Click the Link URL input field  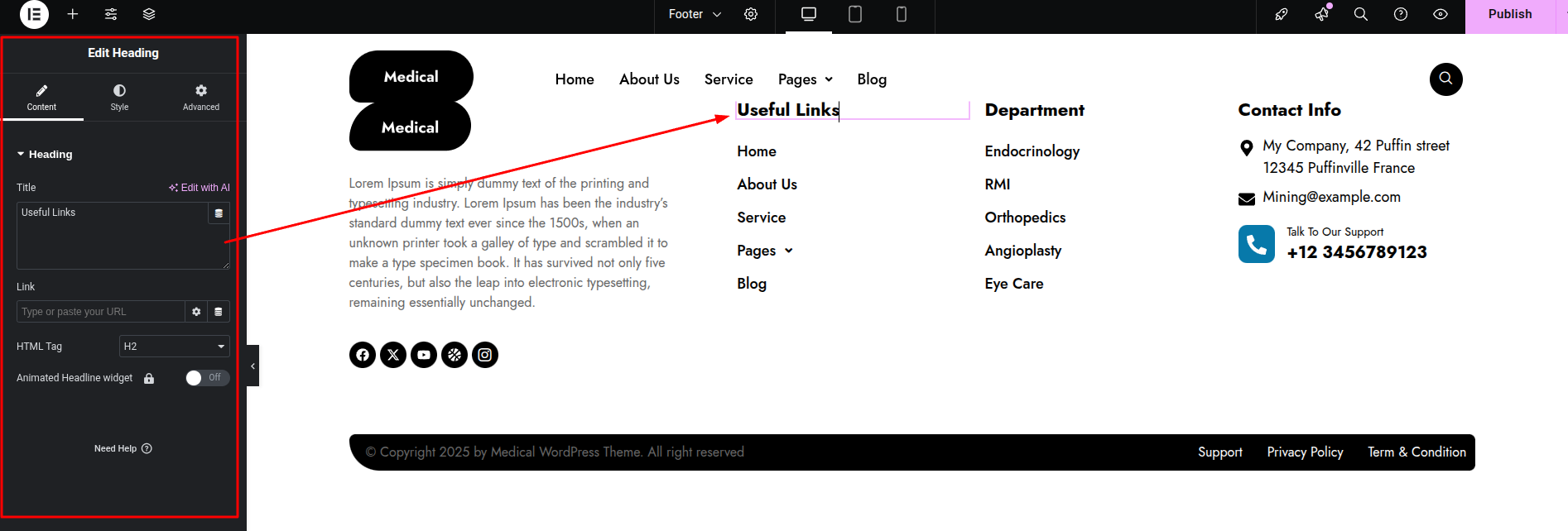coord(100,312)
